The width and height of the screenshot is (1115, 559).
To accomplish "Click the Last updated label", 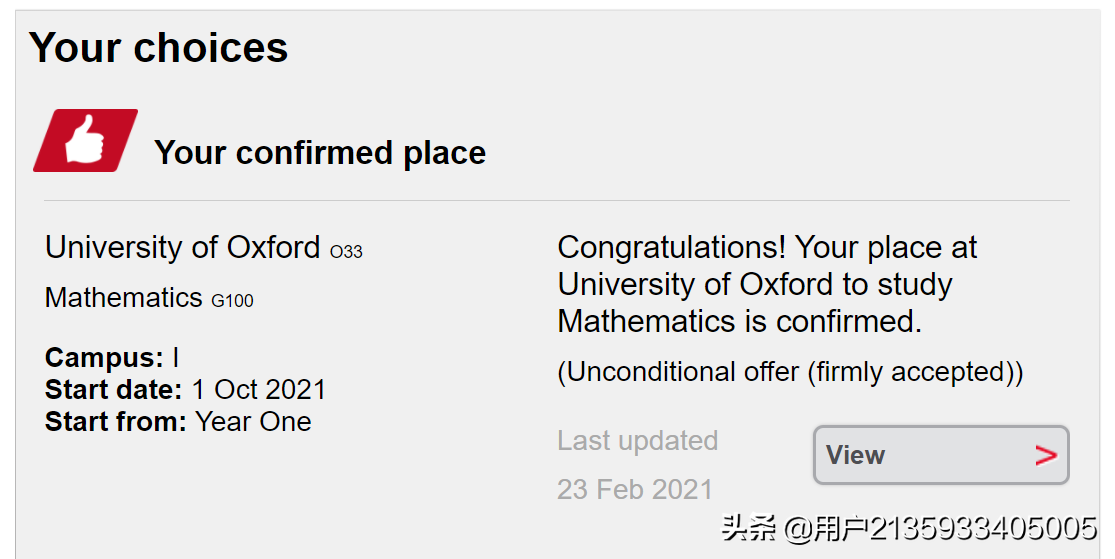I will (x=638, y=440).
